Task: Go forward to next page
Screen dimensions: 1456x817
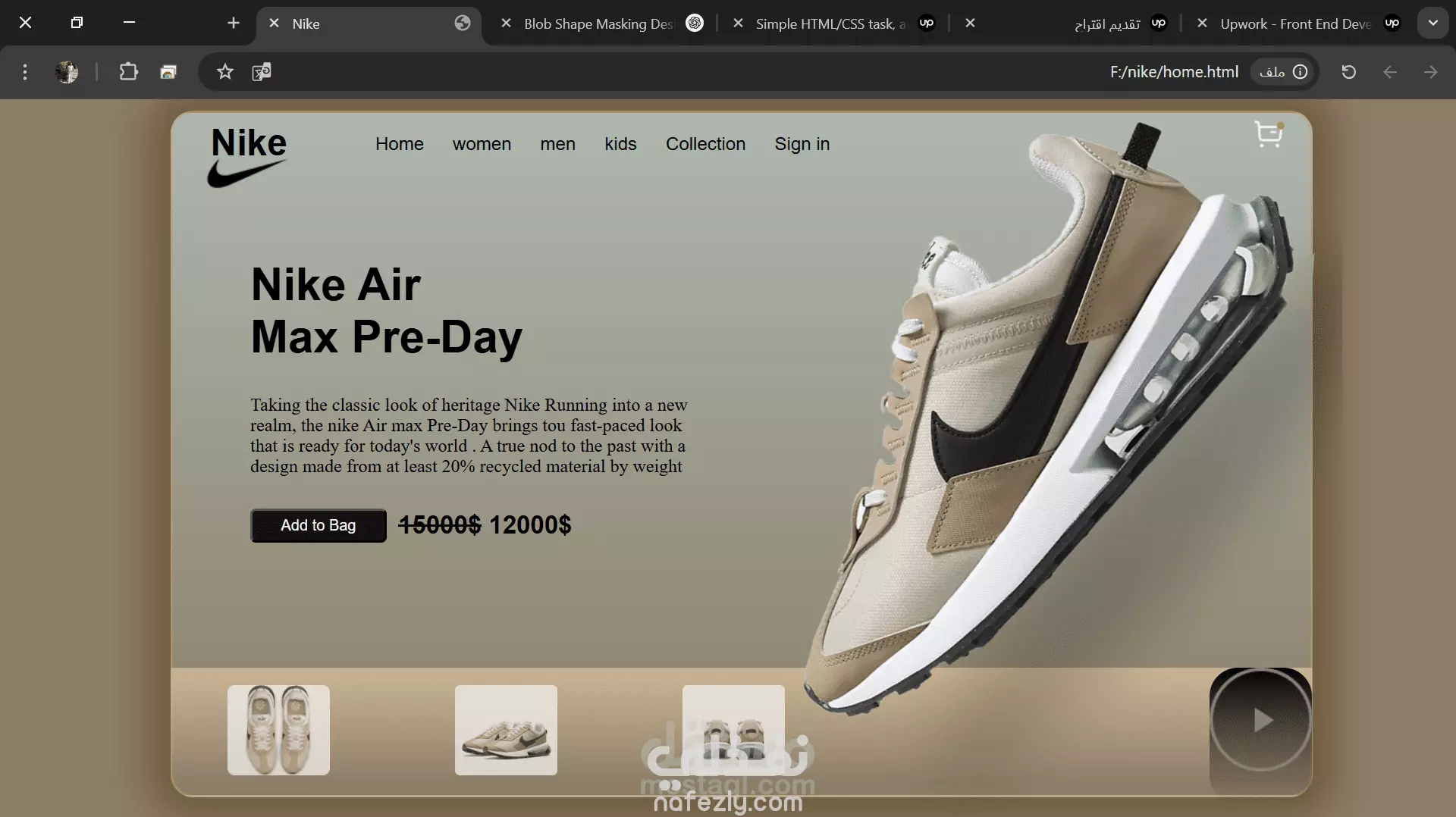Action: (x=1430, y=72)
